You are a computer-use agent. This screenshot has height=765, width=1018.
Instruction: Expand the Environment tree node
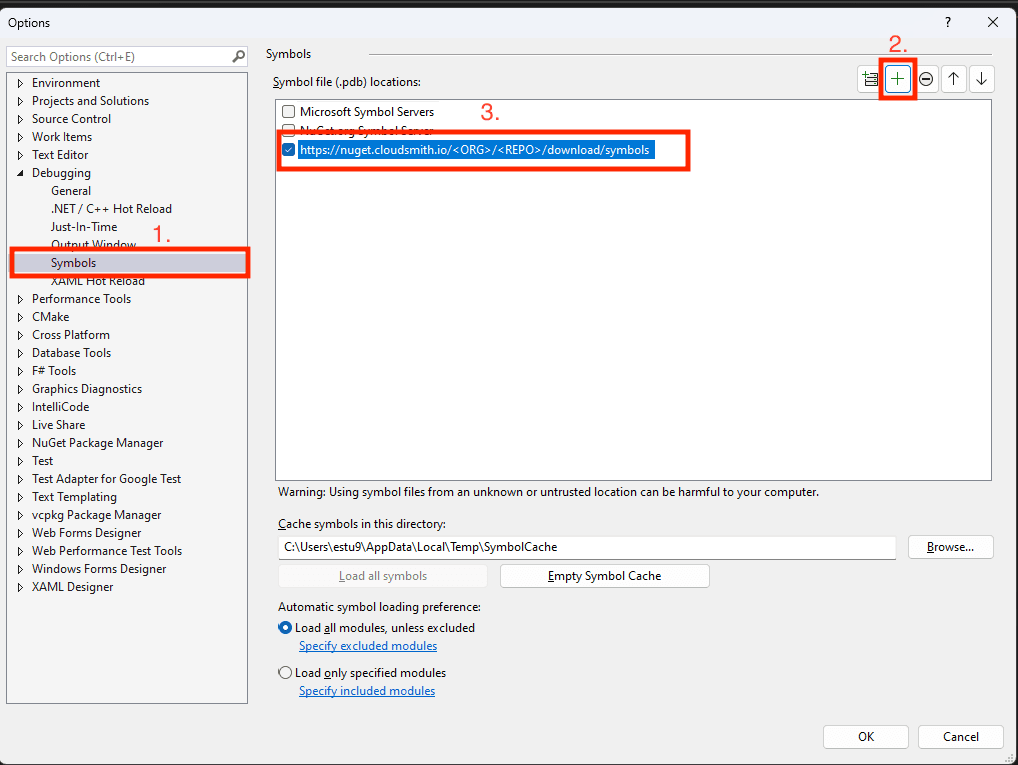pyautogui.click(x=18, y=82)
